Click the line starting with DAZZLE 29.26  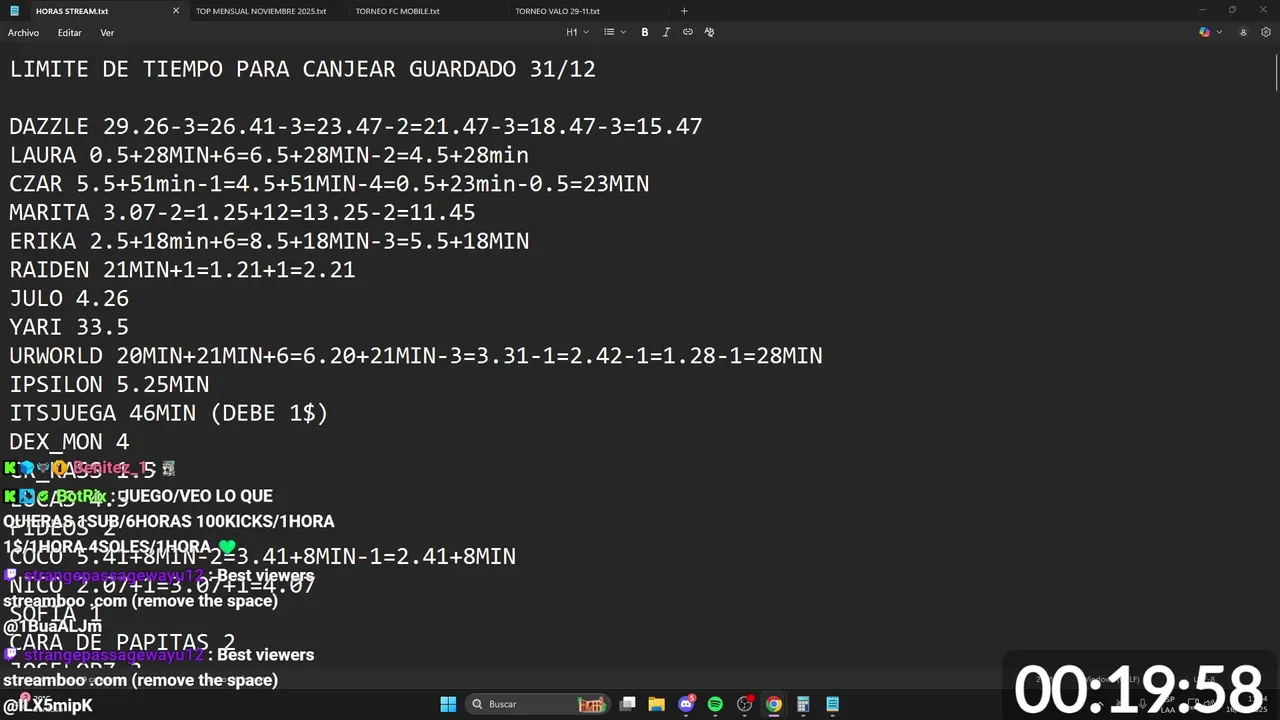[356, 127]
